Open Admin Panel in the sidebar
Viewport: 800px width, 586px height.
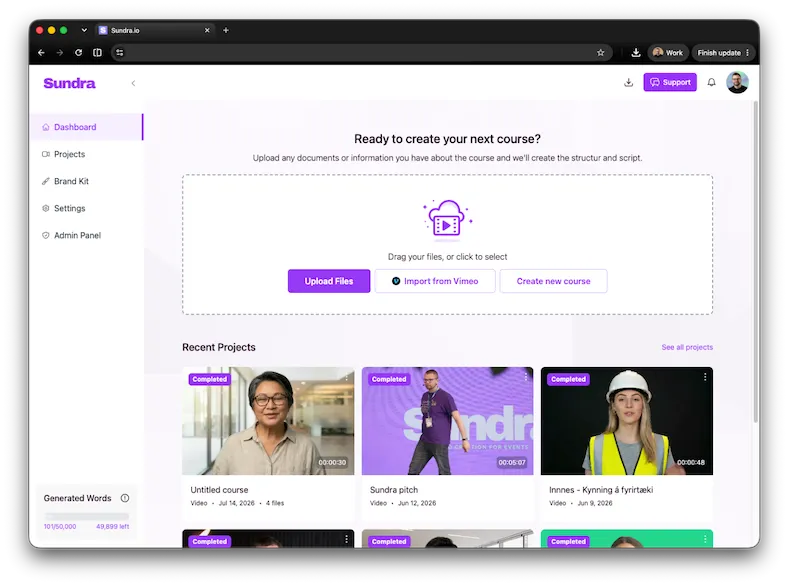[x=86, y=235]
